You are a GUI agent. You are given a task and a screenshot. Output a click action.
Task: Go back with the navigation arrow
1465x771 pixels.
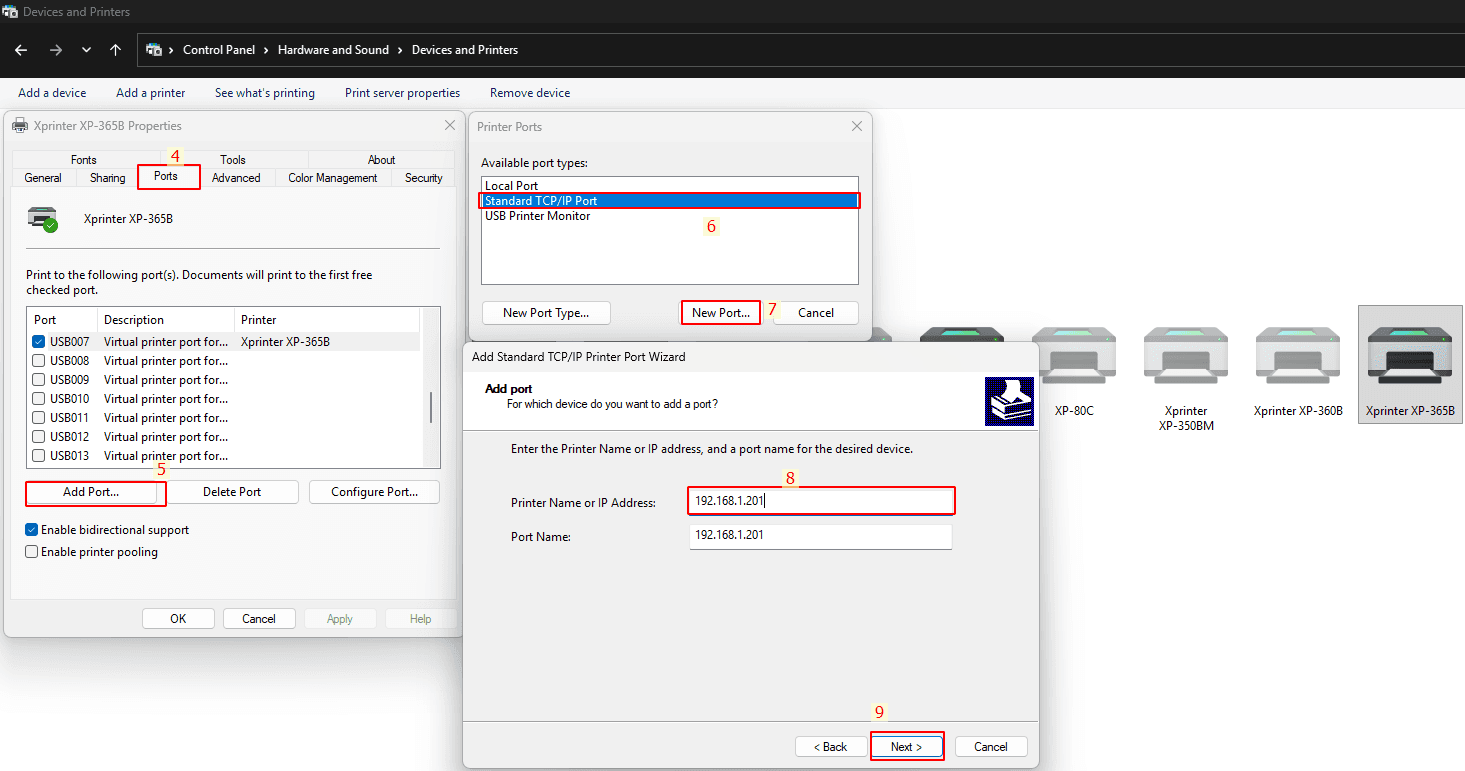click(x=21, y=50)
